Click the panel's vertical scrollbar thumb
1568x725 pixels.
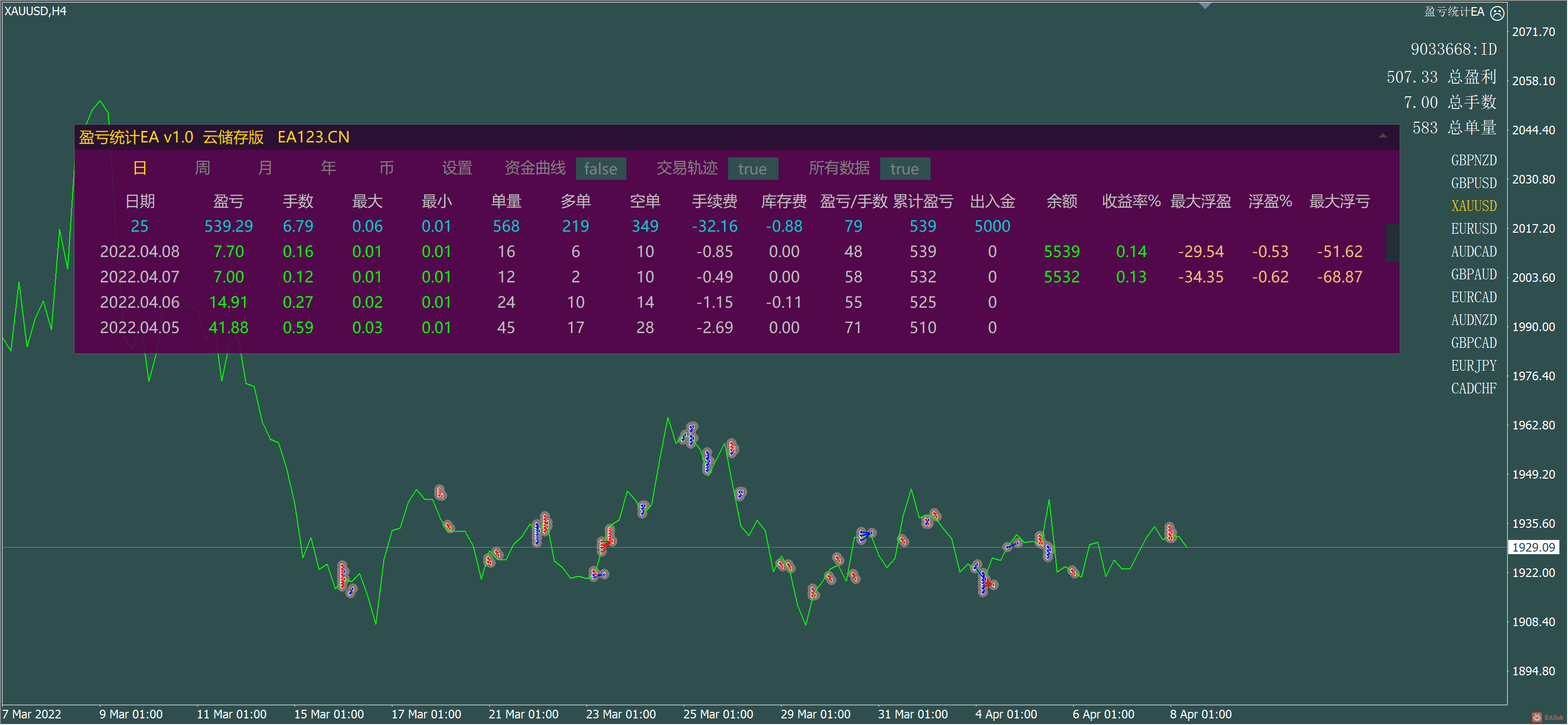(1392, 242)
